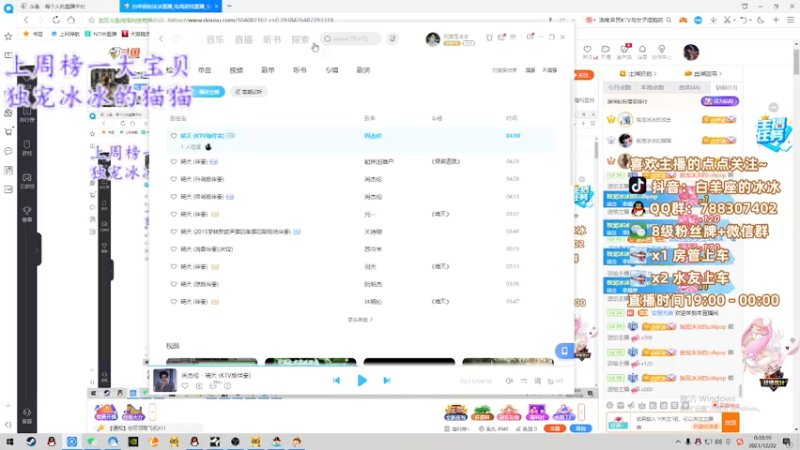
Task: Open the Kugou skin (shirt) settings
Action: (x=489, y=37)
